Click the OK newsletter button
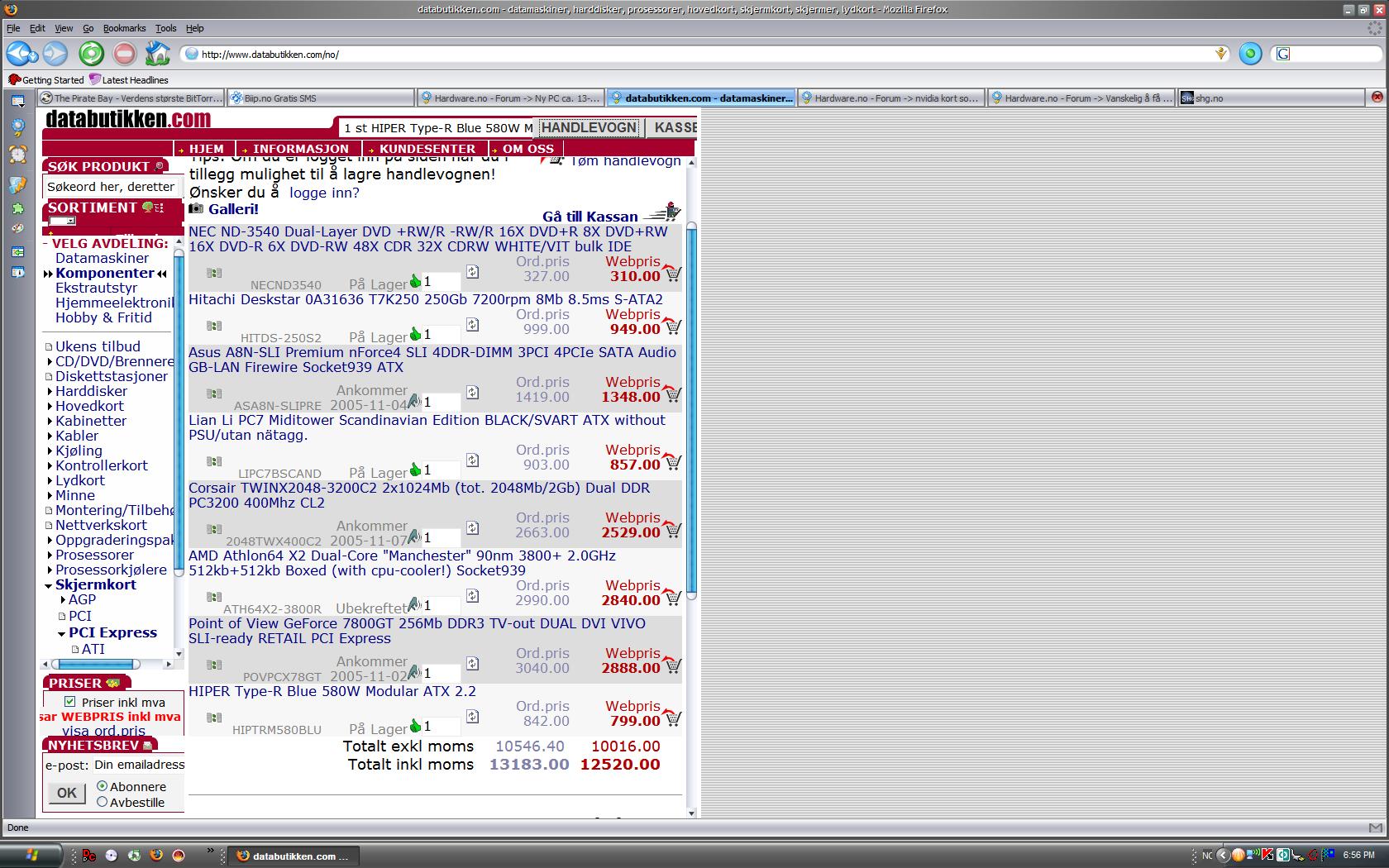 tap(67, 793)
